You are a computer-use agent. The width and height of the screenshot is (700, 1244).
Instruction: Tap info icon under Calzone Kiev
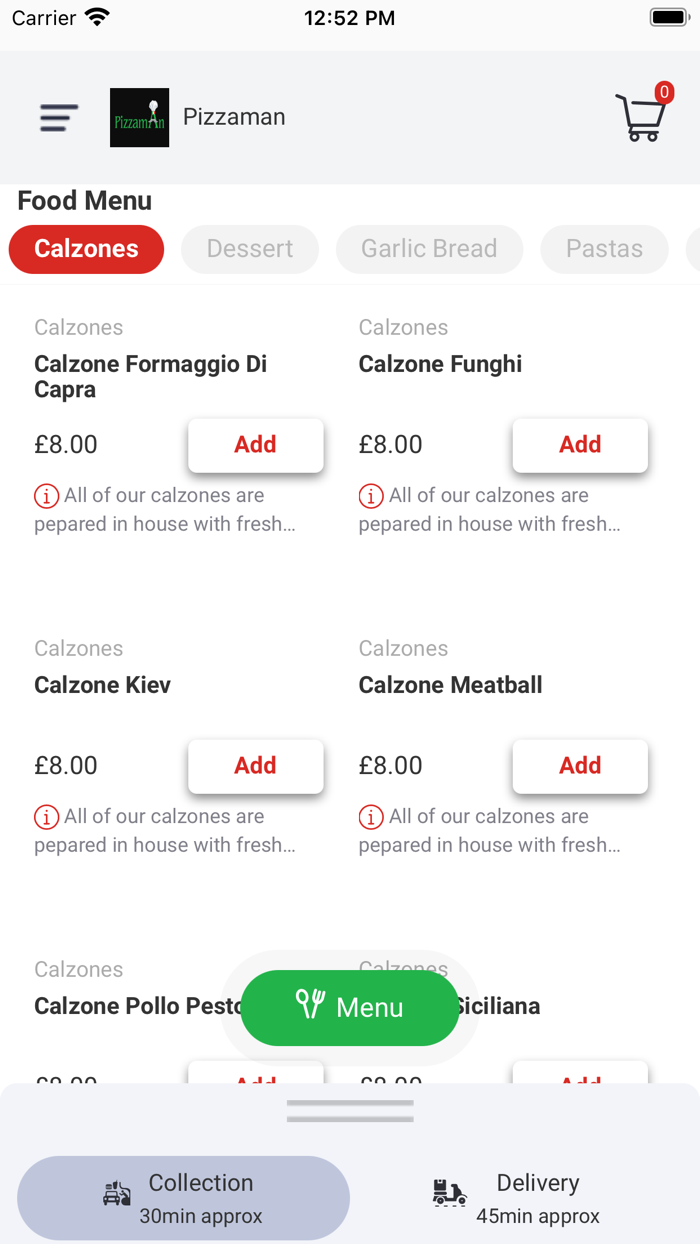point(46,817)
